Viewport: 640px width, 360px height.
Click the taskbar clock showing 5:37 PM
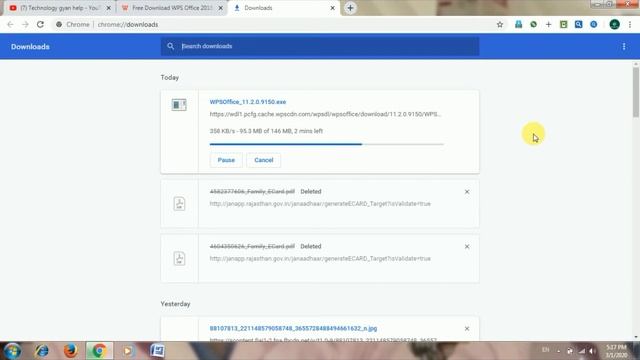pos(616,351)
